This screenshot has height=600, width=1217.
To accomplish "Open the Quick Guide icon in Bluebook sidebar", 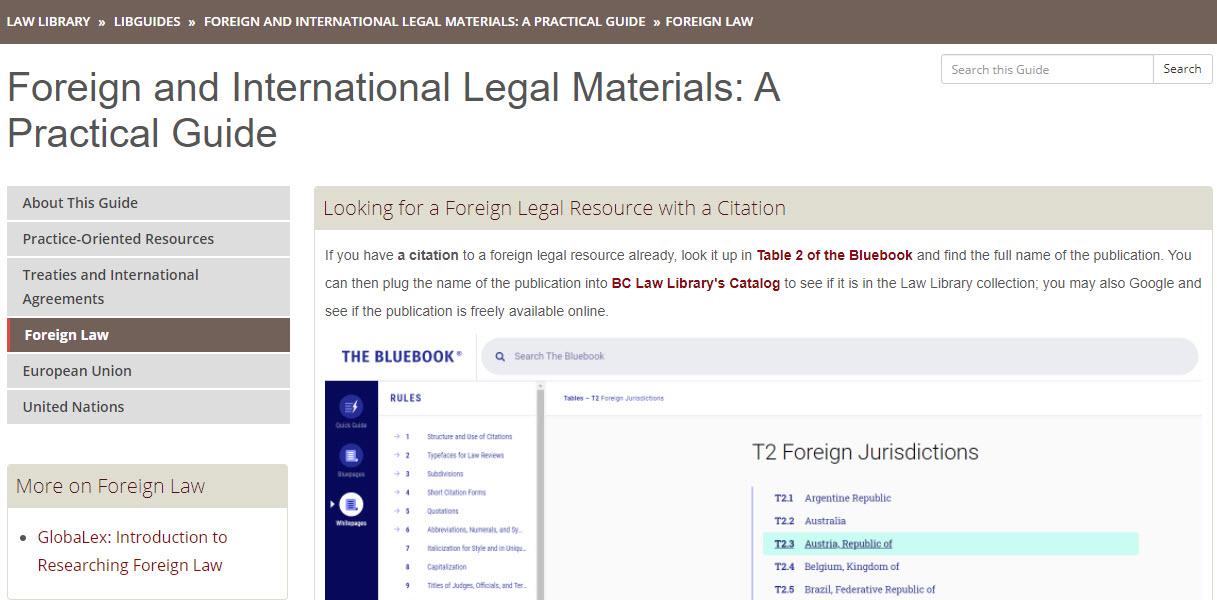I will point(352,406).
